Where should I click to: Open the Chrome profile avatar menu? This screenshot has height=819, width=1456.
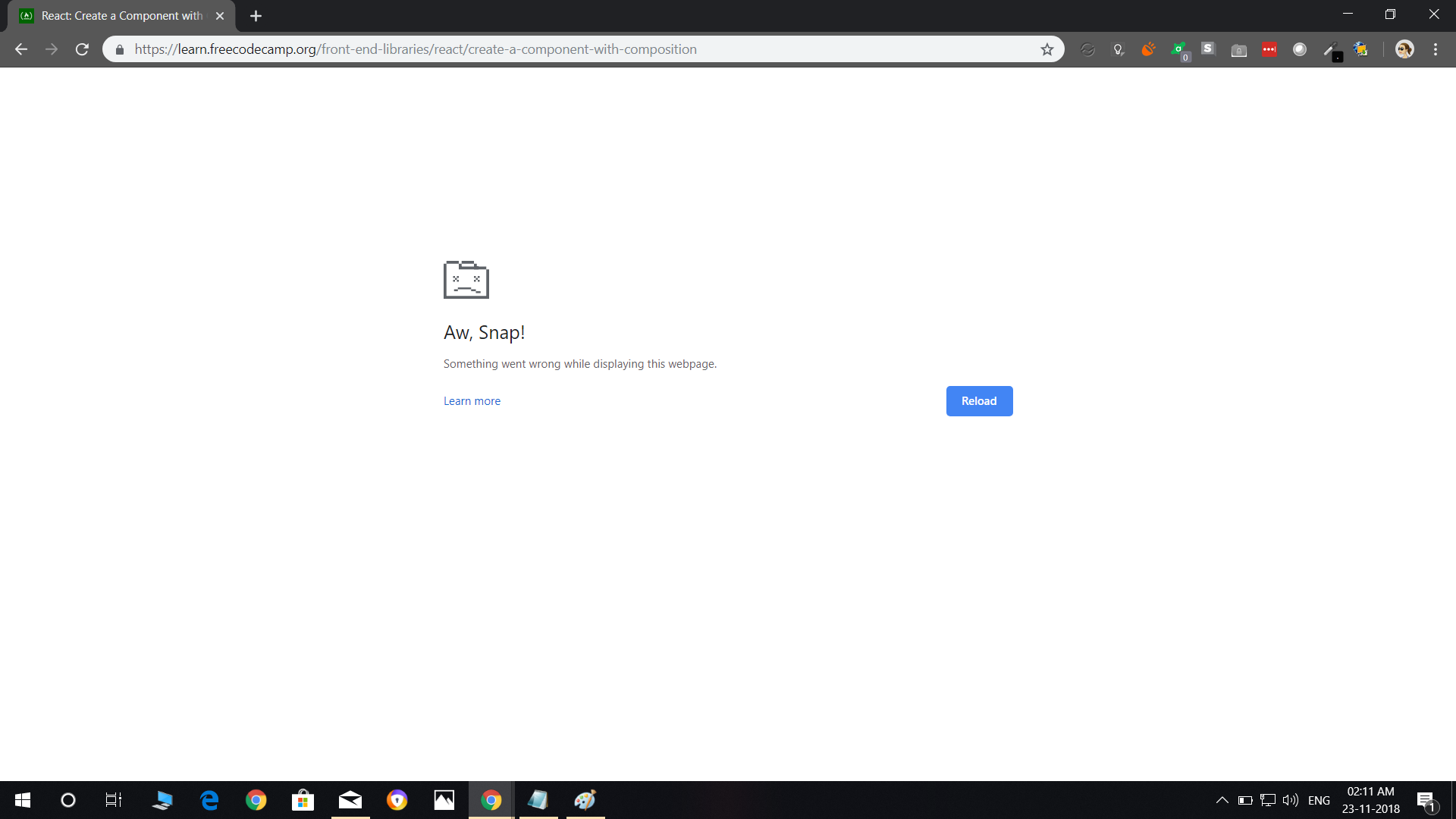[x=1405, y=49]
